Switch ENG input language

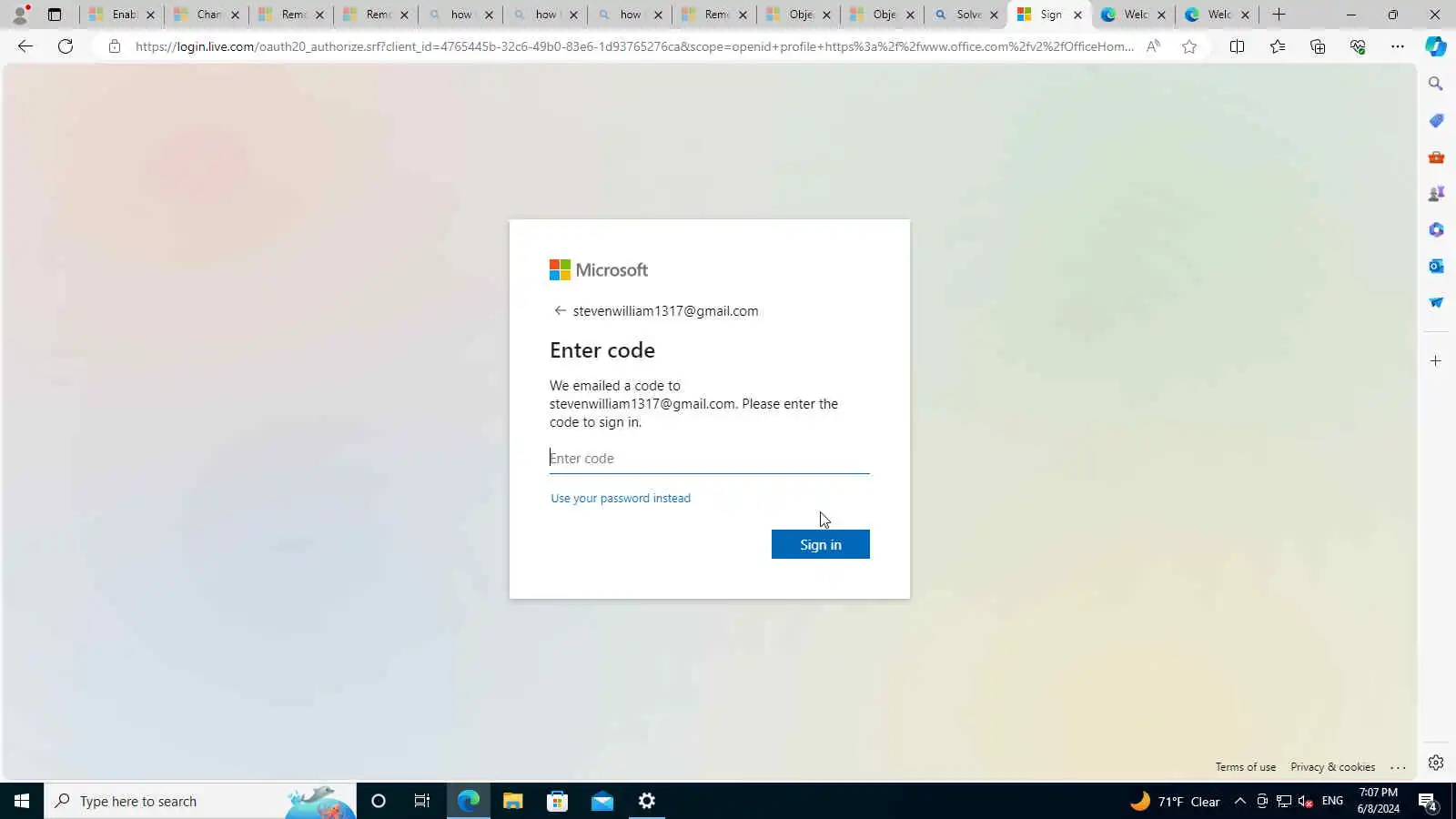(x=1332, y=801)
